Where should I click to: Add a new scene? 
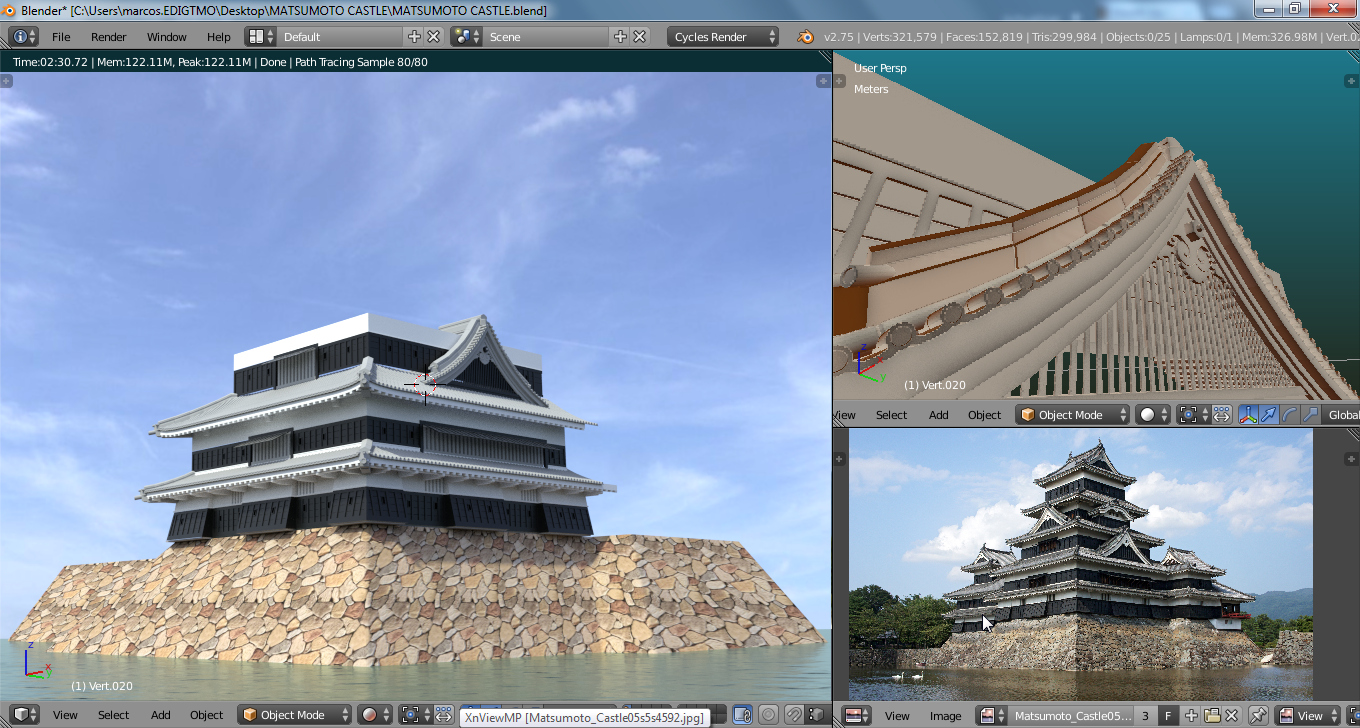(x=620, y=37)
